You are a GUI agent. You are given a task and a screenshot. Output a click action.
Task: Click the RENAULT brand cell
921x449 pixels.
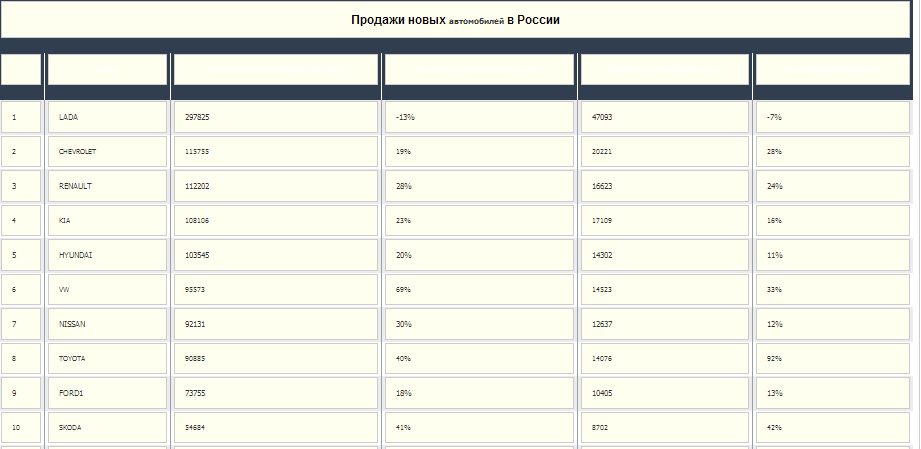click(107, 186)
